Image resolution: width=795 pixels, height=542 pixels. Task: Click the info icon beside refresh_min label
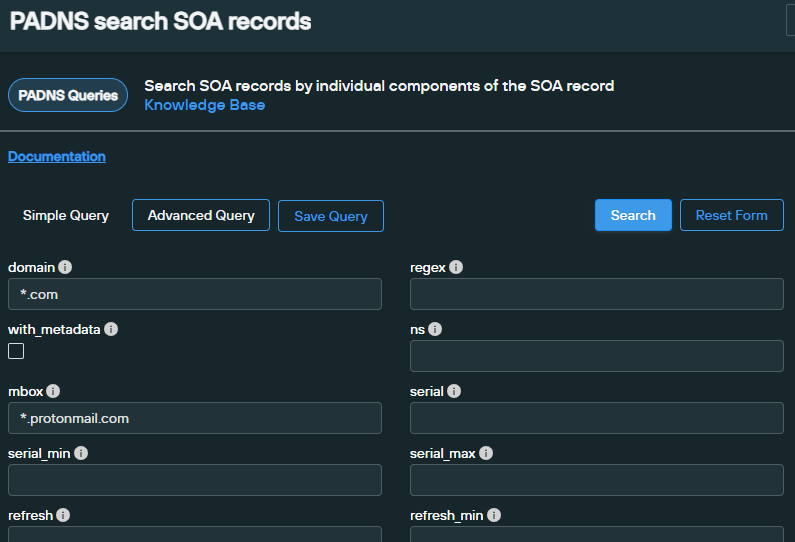[x=494, y=515]
